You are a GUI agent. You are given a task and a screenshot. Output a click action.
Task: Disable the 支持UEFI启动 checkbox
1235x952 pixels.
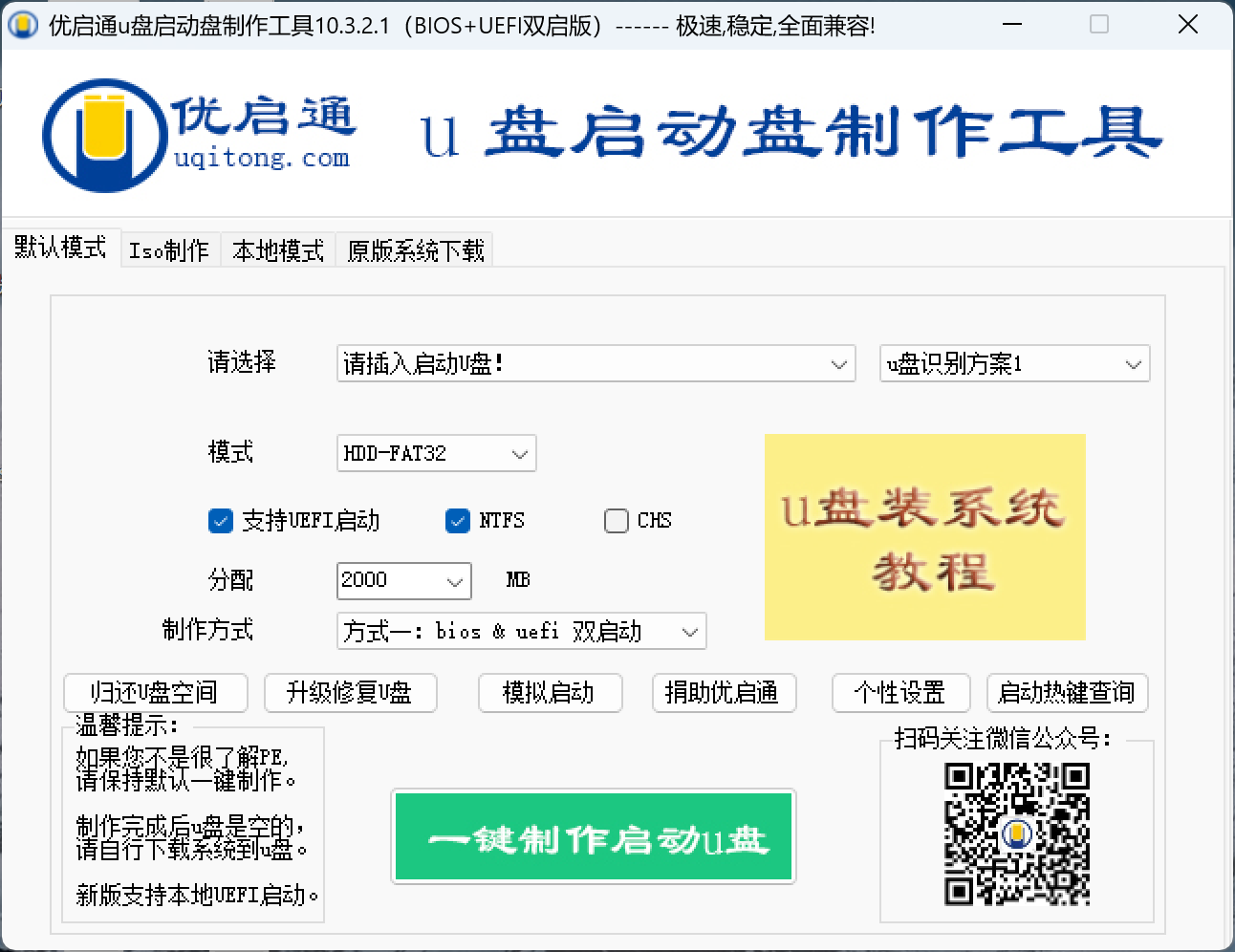220,521
